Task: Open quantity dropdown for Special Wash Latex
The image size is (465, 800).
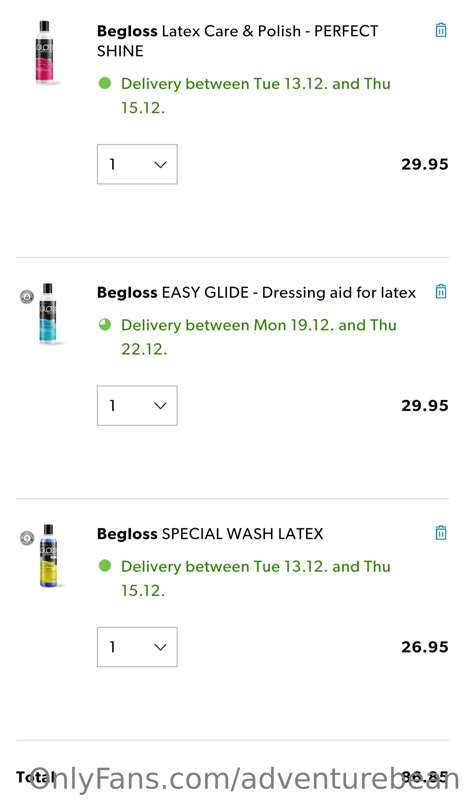Action: coord(137,647)
